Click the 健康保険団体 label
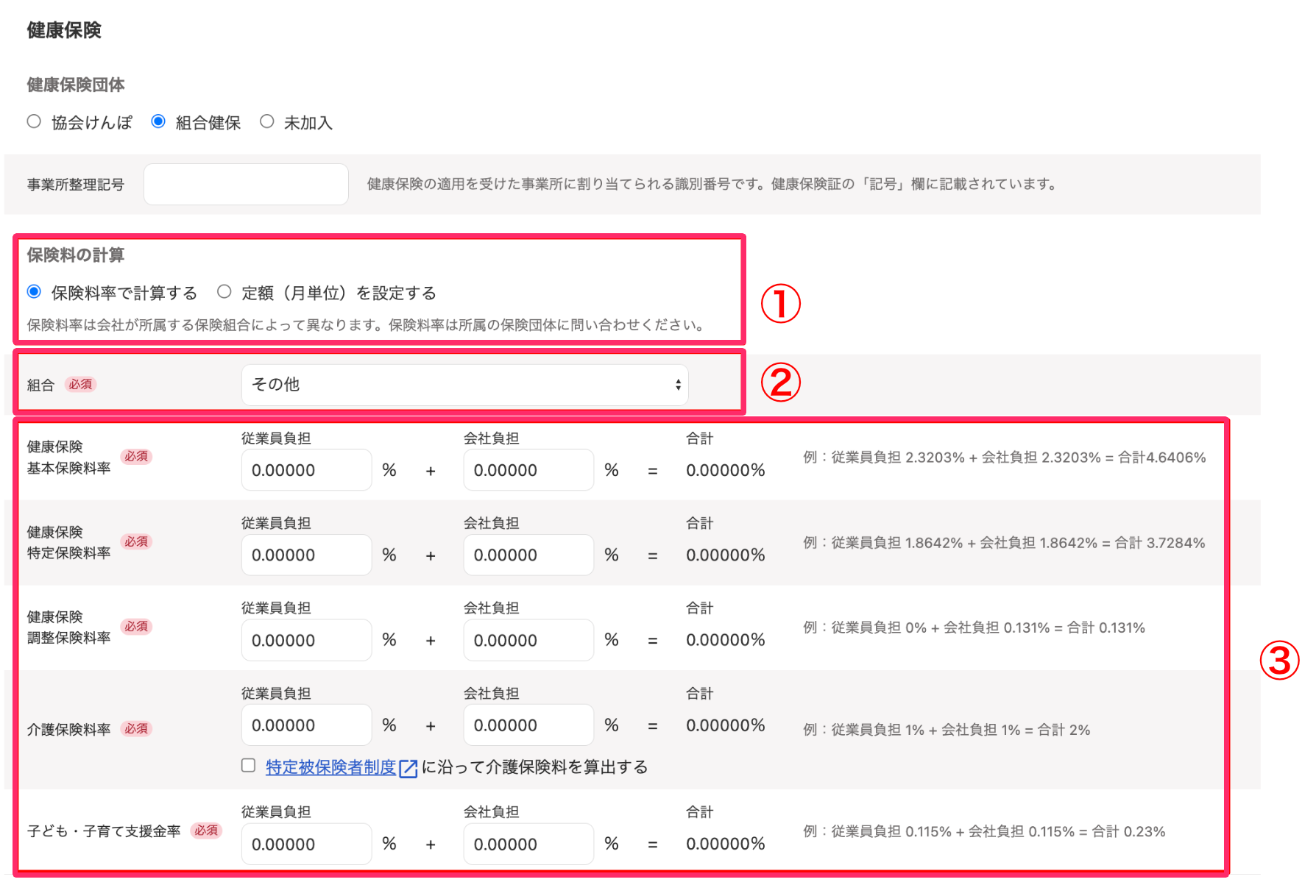This screenshot has height=896, width=1316. pos(76,85)
